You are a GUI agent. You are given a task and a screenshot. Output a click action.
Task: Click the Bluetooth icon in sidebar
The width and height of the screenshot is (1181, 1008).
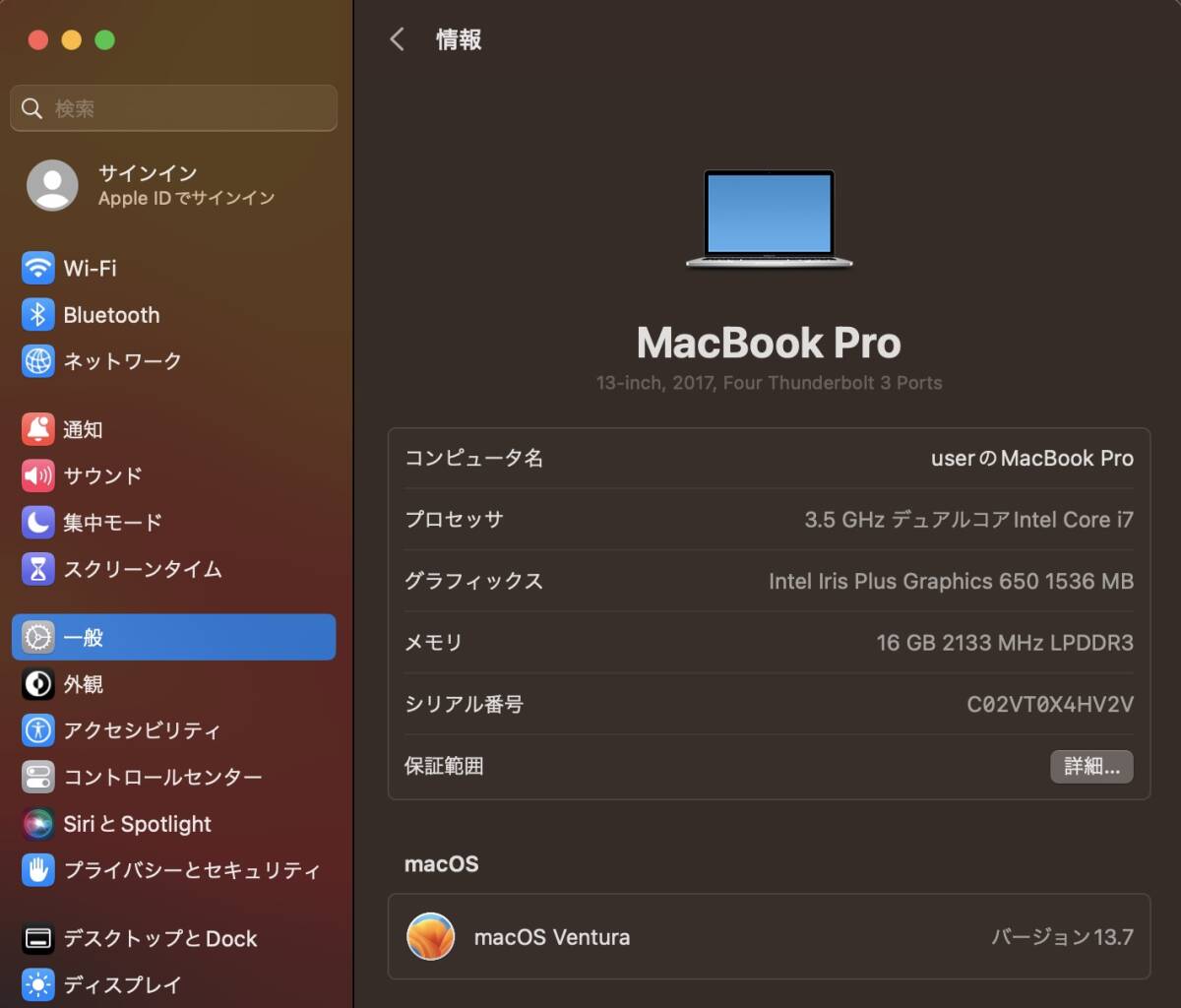[x=38, y=315]
